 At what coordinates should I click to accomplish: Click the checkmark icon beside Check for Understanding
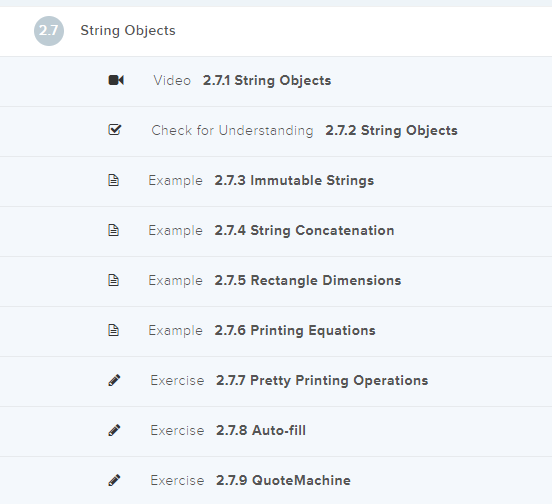[x=114, y=130]
